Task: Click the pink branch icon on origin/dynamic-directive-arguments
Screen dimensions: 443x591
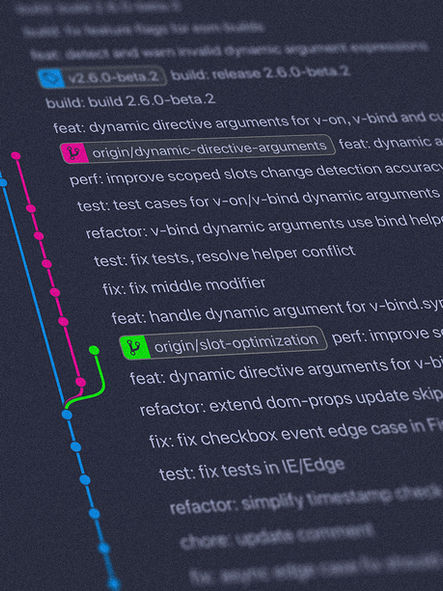Action: (74, 153)
